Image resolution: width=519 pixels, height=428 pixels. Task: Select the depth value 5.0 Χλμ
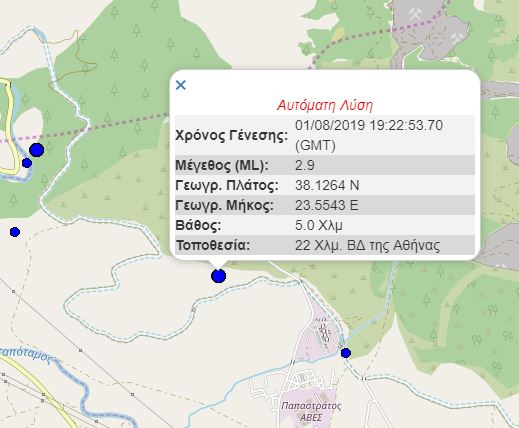319,226
